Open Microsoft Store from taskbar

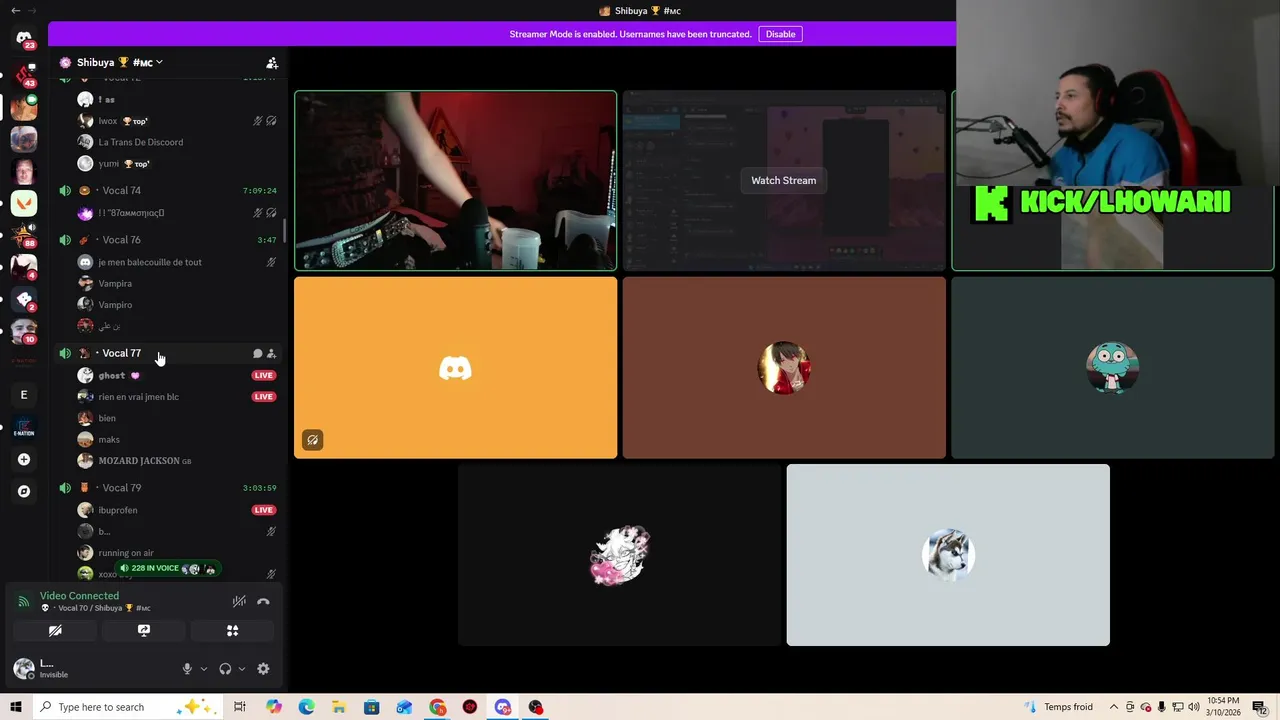(x=371, y=707)
